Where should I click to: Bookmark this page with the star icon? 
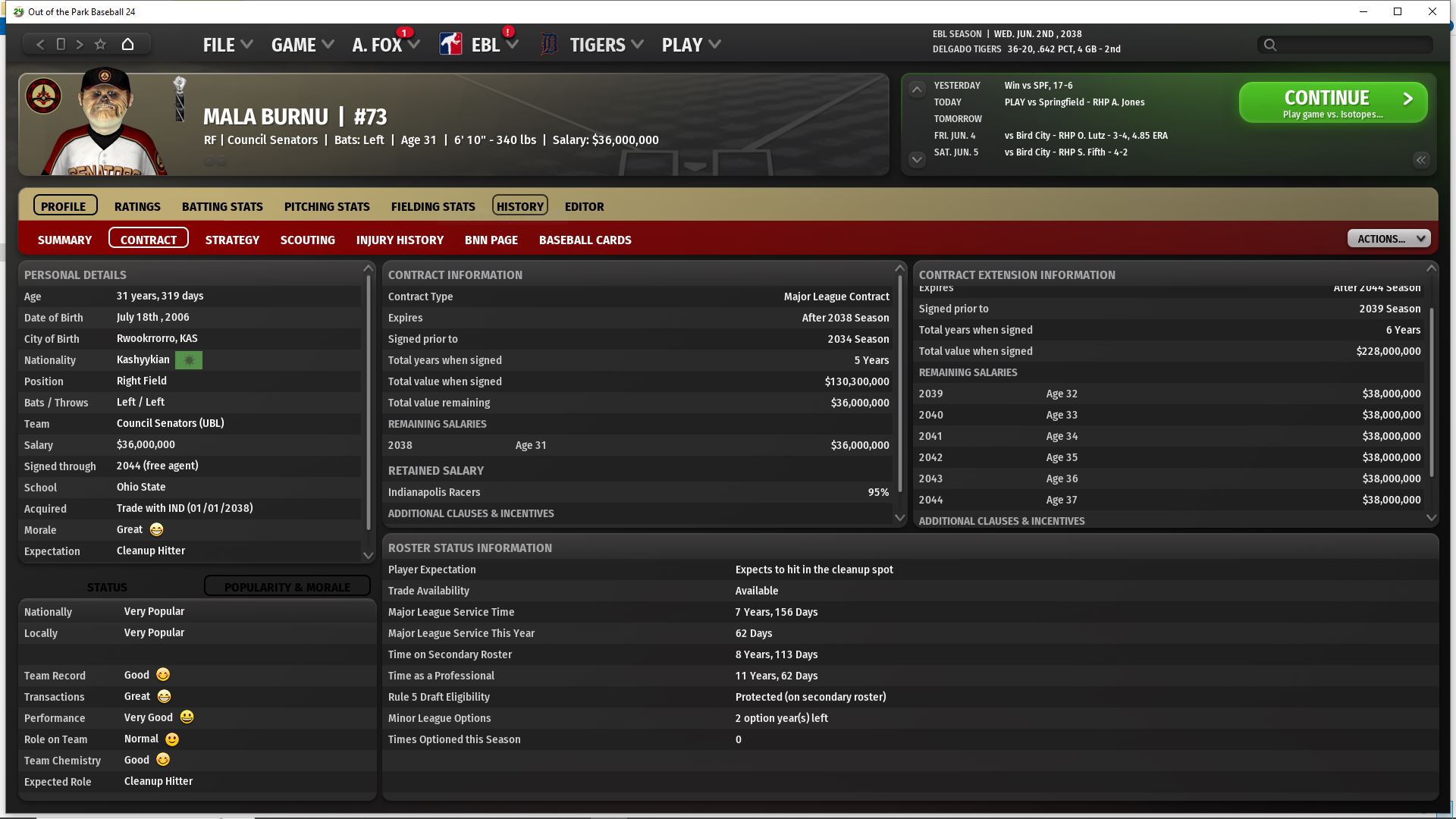(x=100, y=45)
